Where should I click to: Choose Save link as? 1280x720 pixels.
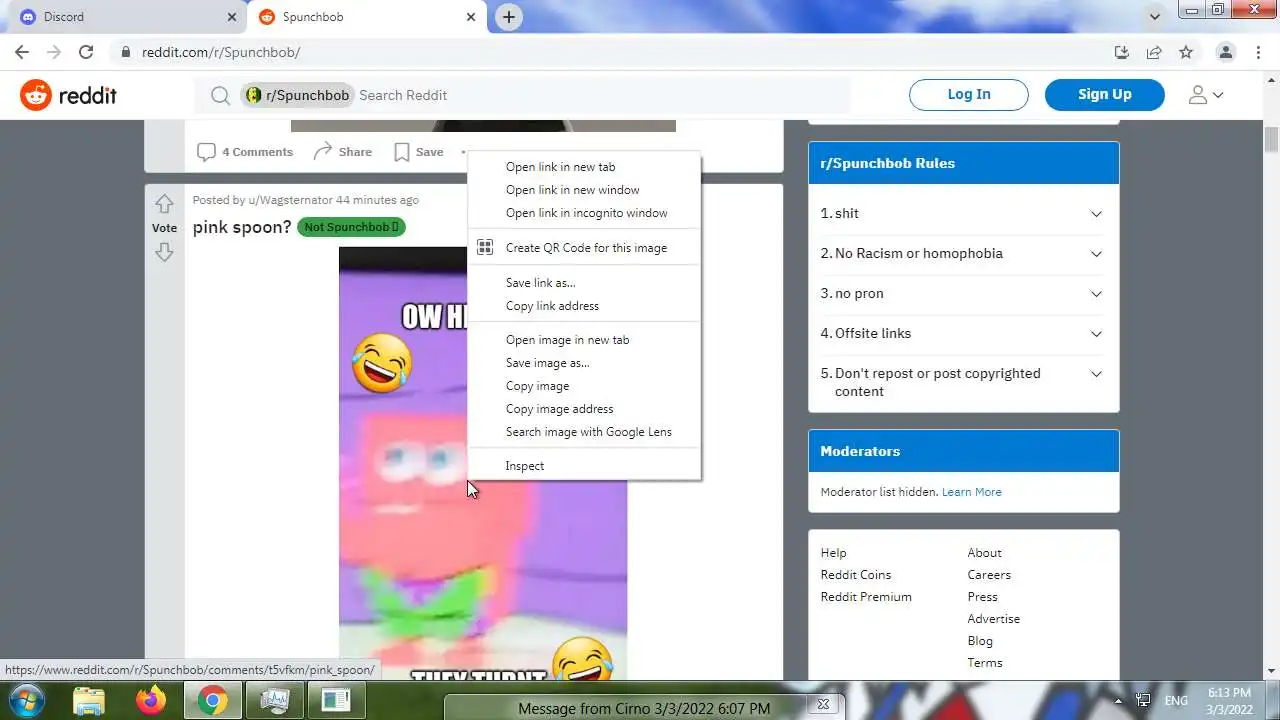click(584, 283)
